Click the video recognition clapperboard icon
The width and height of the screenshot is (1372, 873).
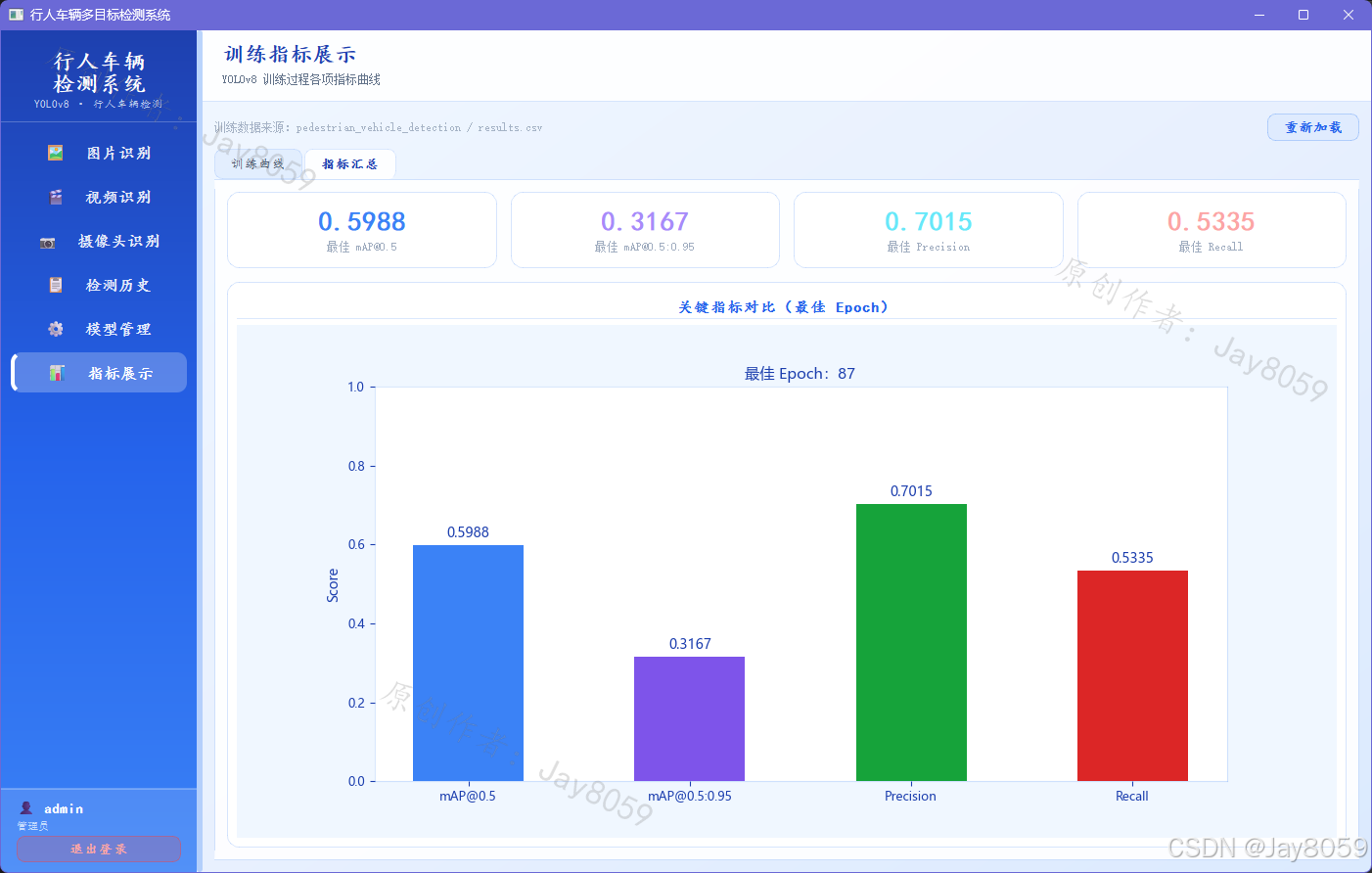(56, 197)
